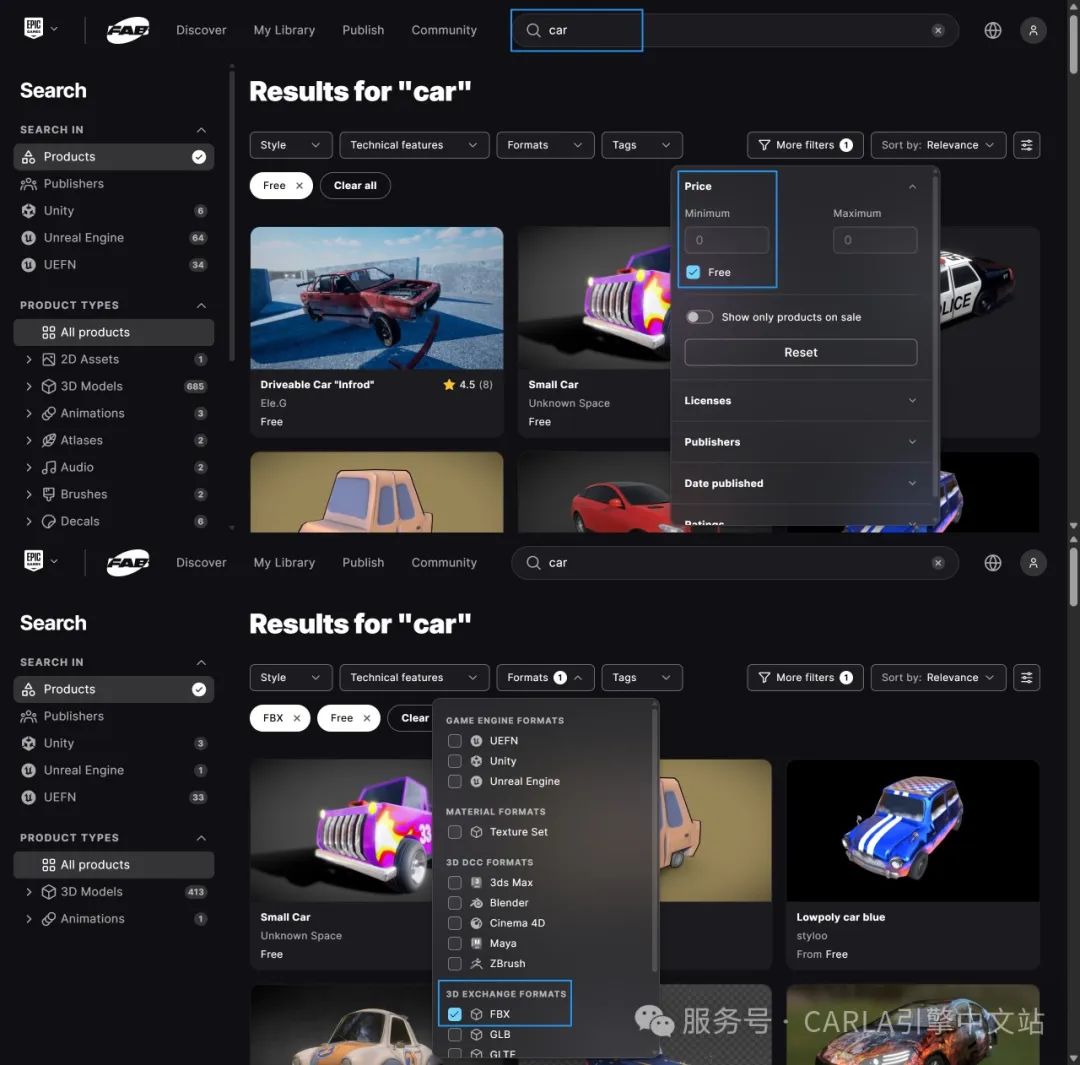
Task: Check Unreal Engine format checkbox
Action: pyautogui.click(x=455, y=781)
